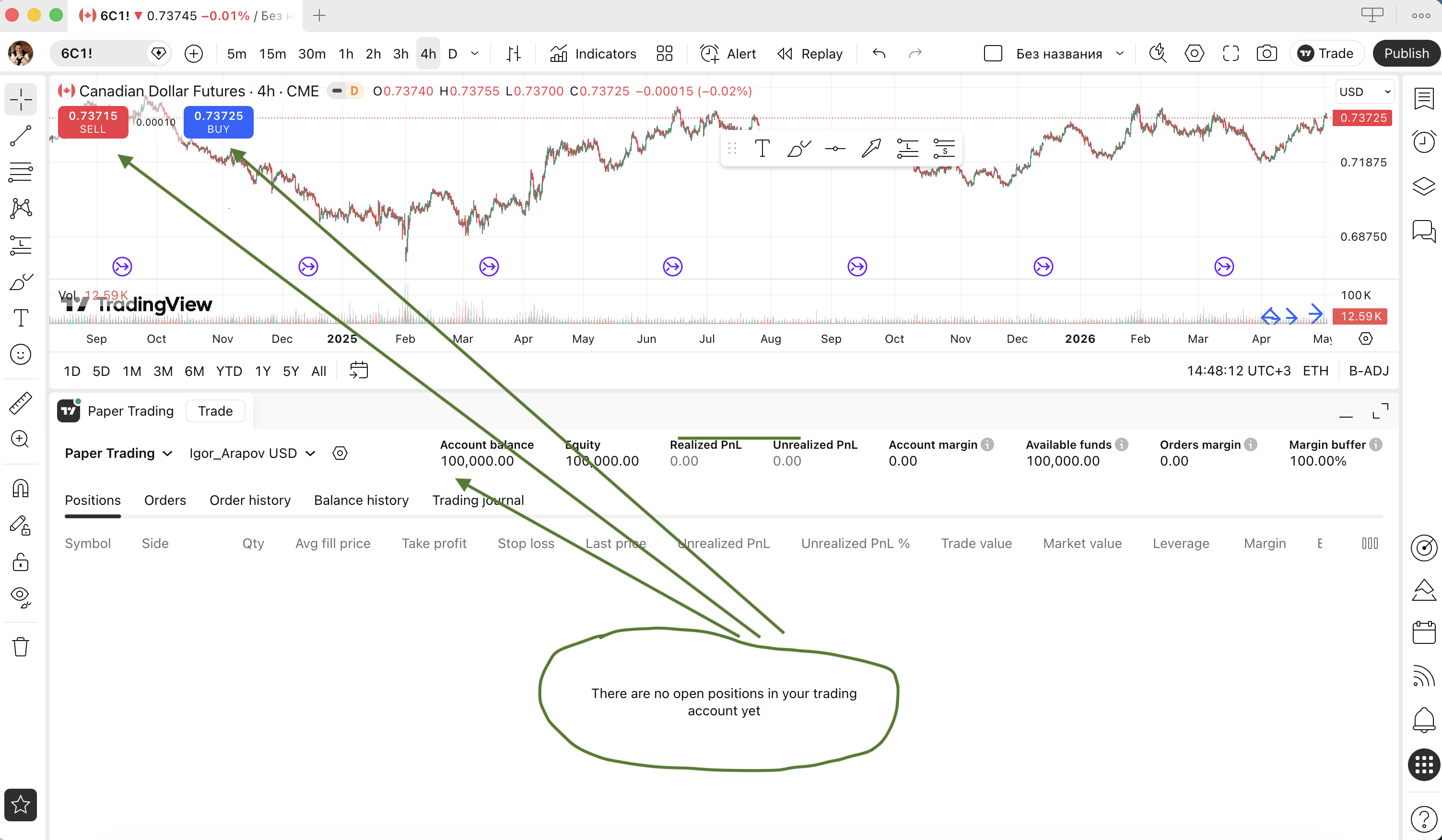Open chats icon in right sidebar
Viewport: 1442px width, 840px height.
(1423, 231)
